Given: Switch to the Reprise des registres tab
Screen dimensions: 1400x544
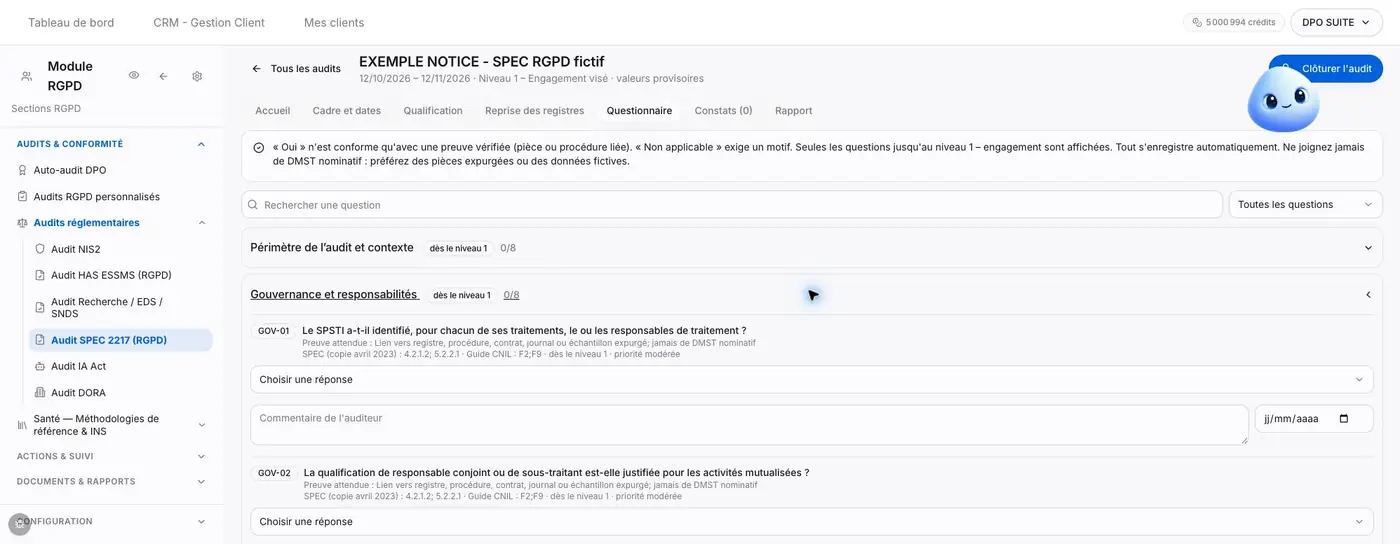Looking at the screenshot, I should point(535,111).
